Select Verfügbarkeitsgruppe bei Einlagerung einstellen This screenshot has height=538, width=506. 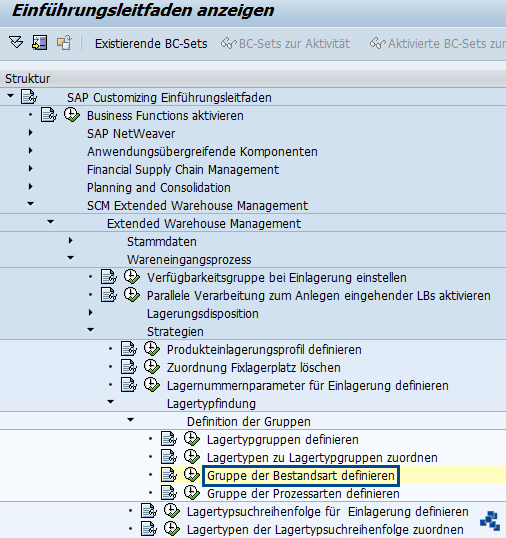coord(276,278)
